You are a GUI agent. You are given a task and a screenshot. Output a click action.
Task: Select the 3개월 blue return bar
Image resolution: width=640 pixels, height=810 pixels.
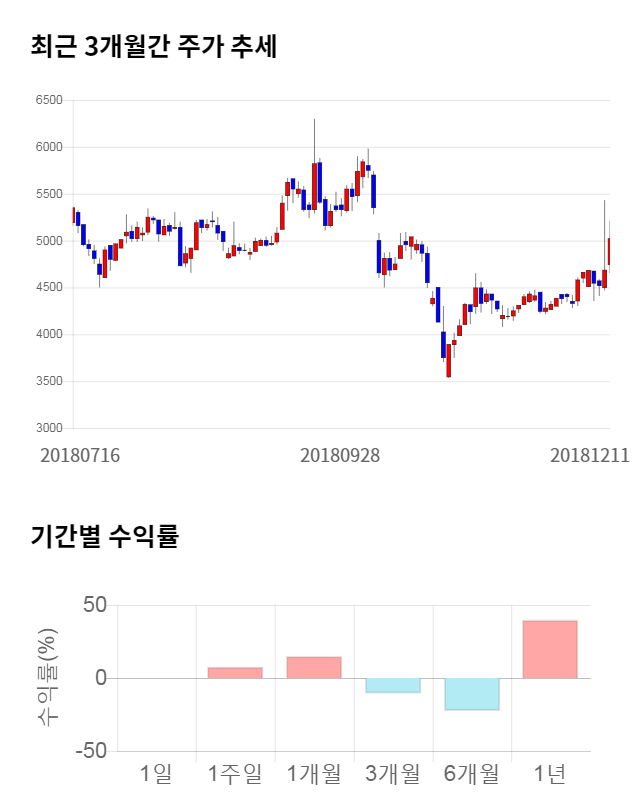point(392,685)
